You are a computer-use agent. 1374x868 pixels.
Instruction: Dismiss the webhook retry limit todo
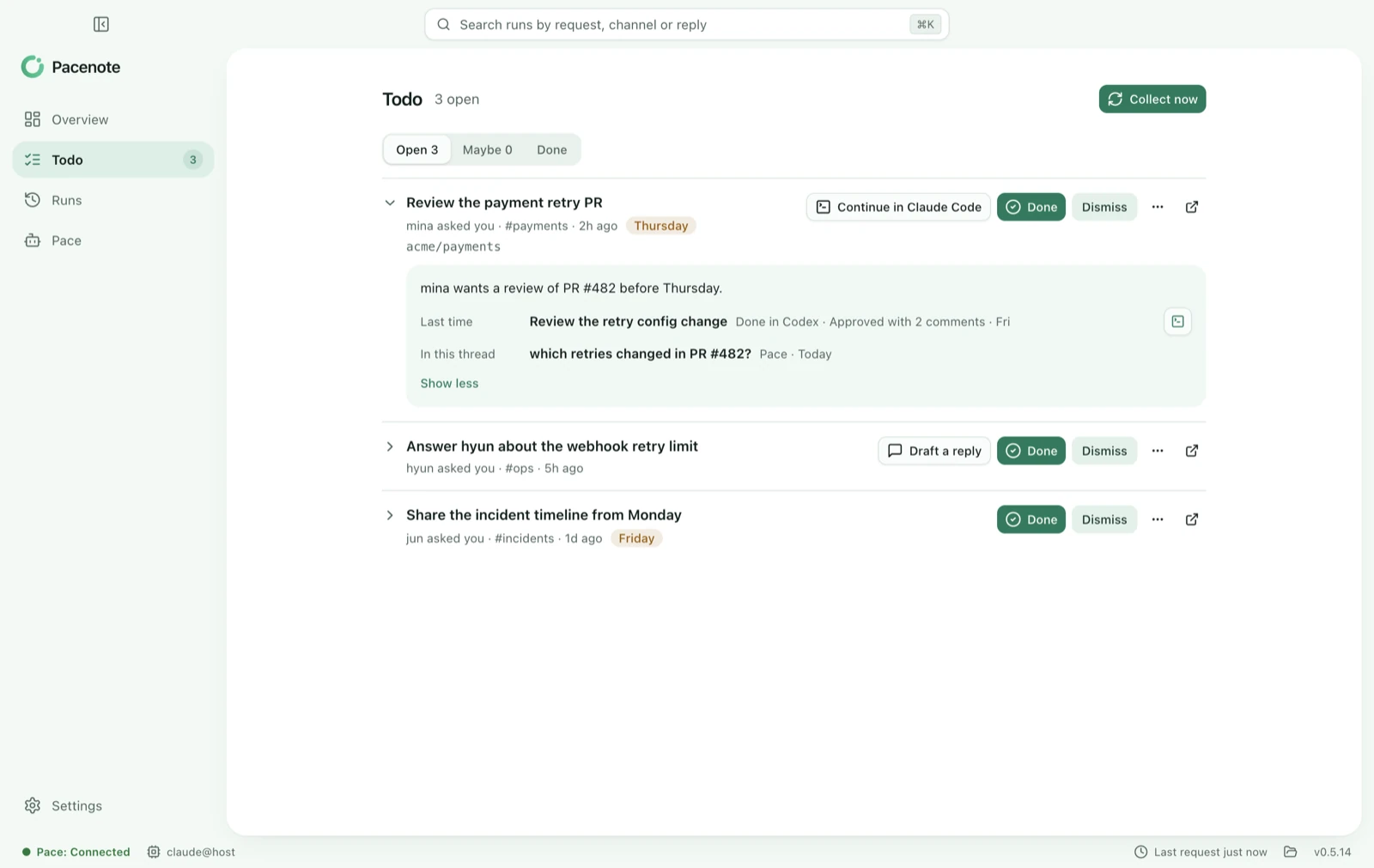pyautogui.click(x=1103, y=451)
